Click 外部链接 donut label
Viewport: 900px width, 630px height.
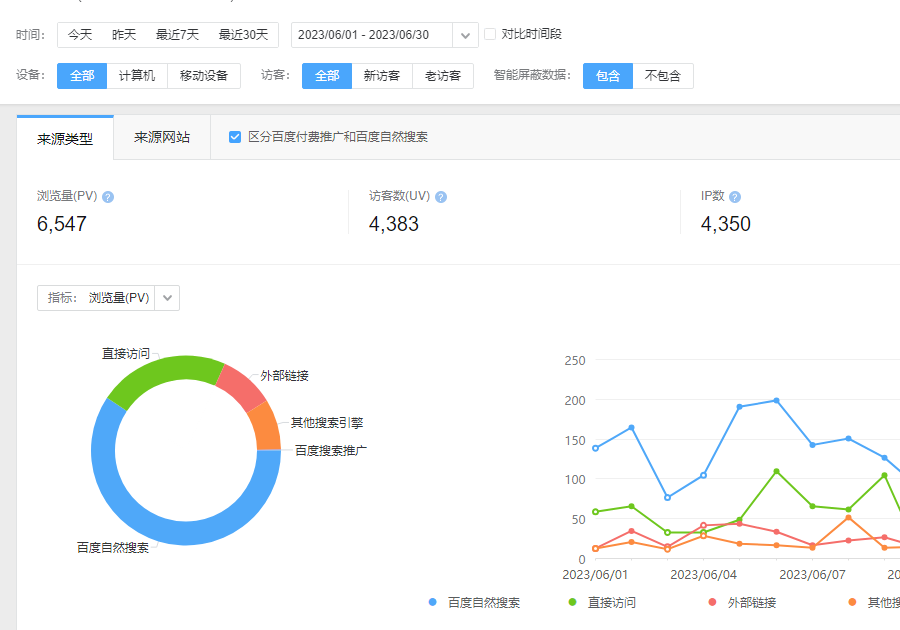[285, 376]
